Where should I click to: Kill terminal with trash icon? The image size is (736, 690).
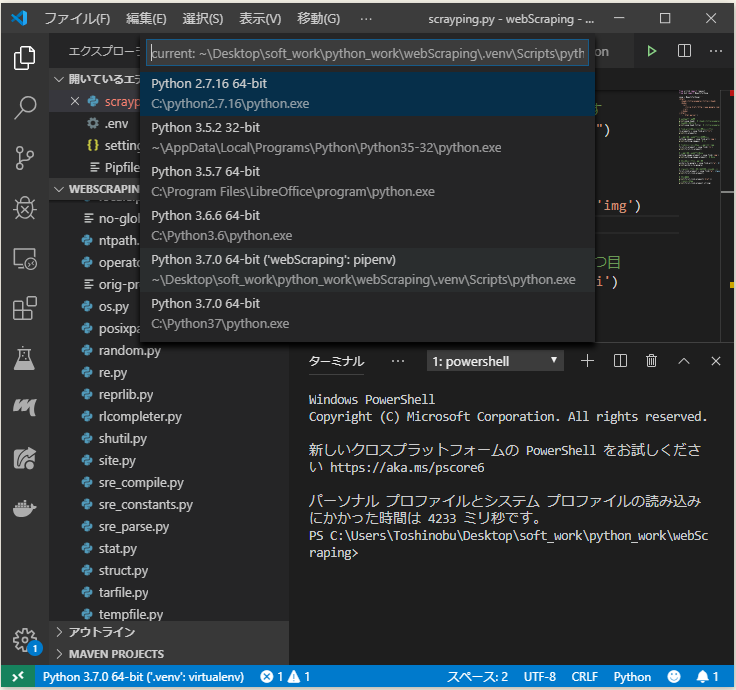(x=651, y=361)
